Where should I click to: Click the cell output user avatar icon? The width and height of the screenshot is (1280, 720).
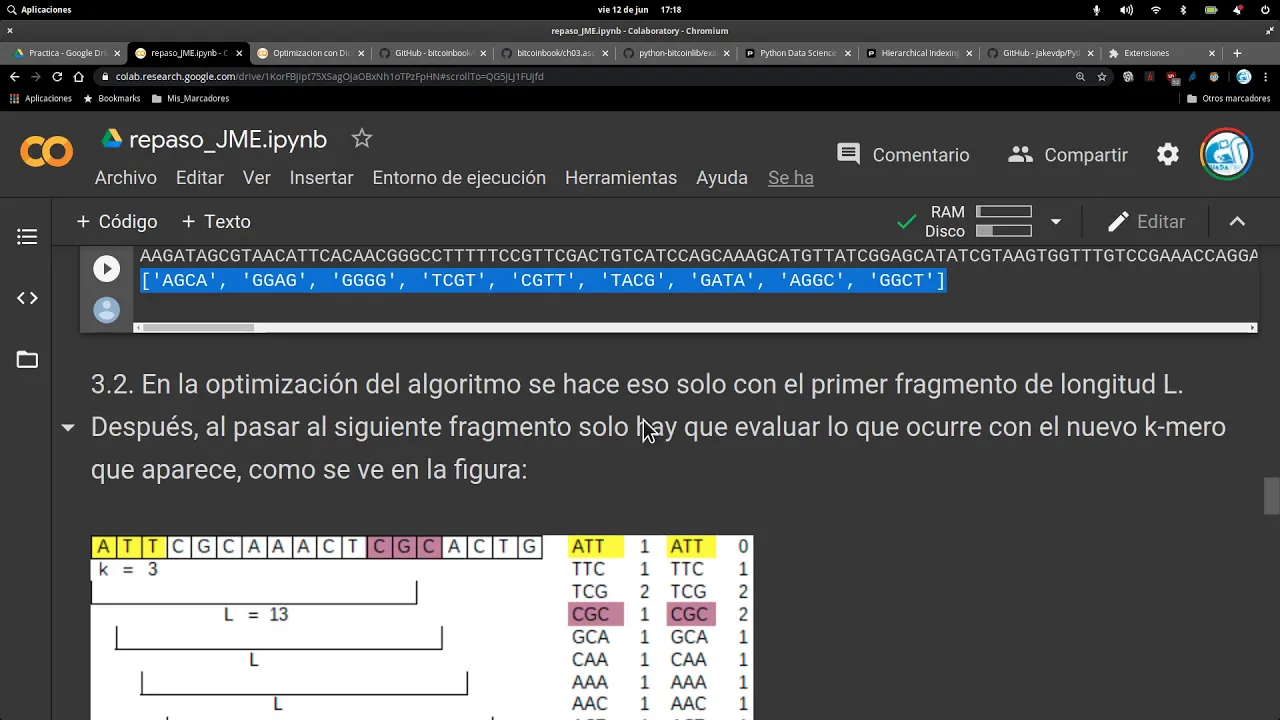tap(106, 310)
